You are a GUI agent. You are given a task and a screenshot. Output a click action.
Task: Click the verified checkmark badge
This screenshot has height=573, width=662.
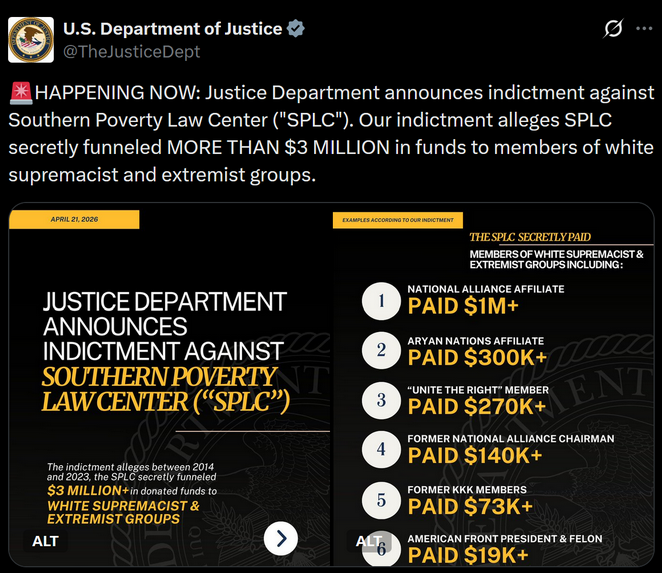(x=296, y=29)
